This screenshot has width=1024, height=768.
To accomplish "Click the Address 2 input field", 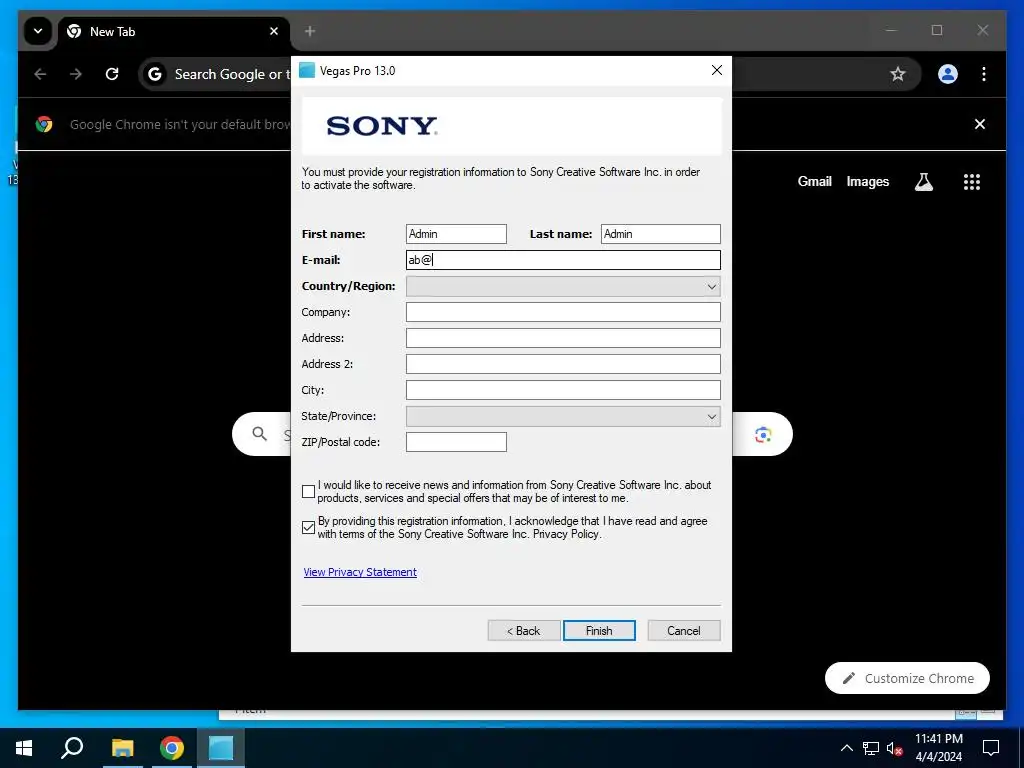I will (x=563, y=364).
